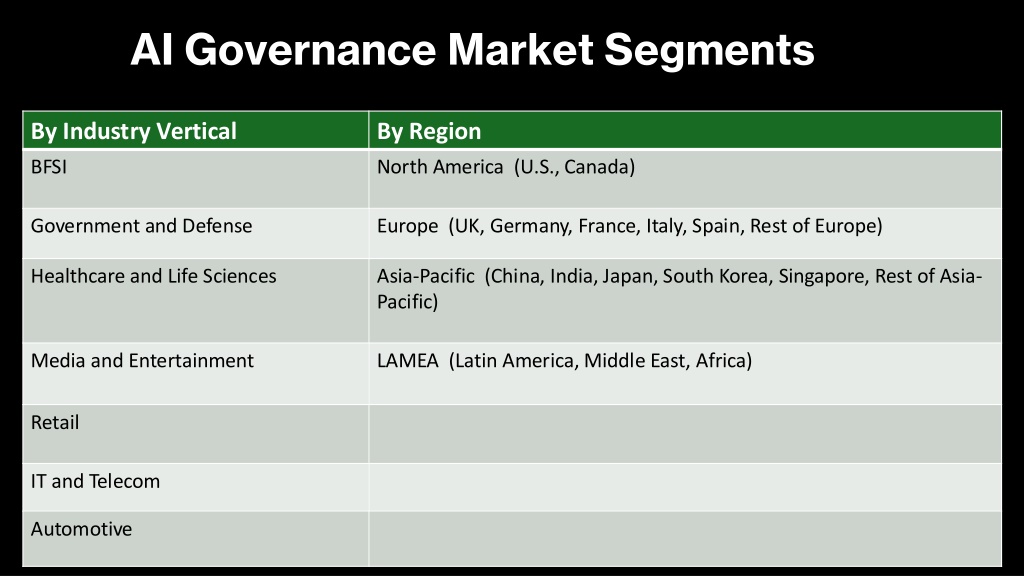
Task: Click the Asia-Pacific region cell
Action: (685, 300)
